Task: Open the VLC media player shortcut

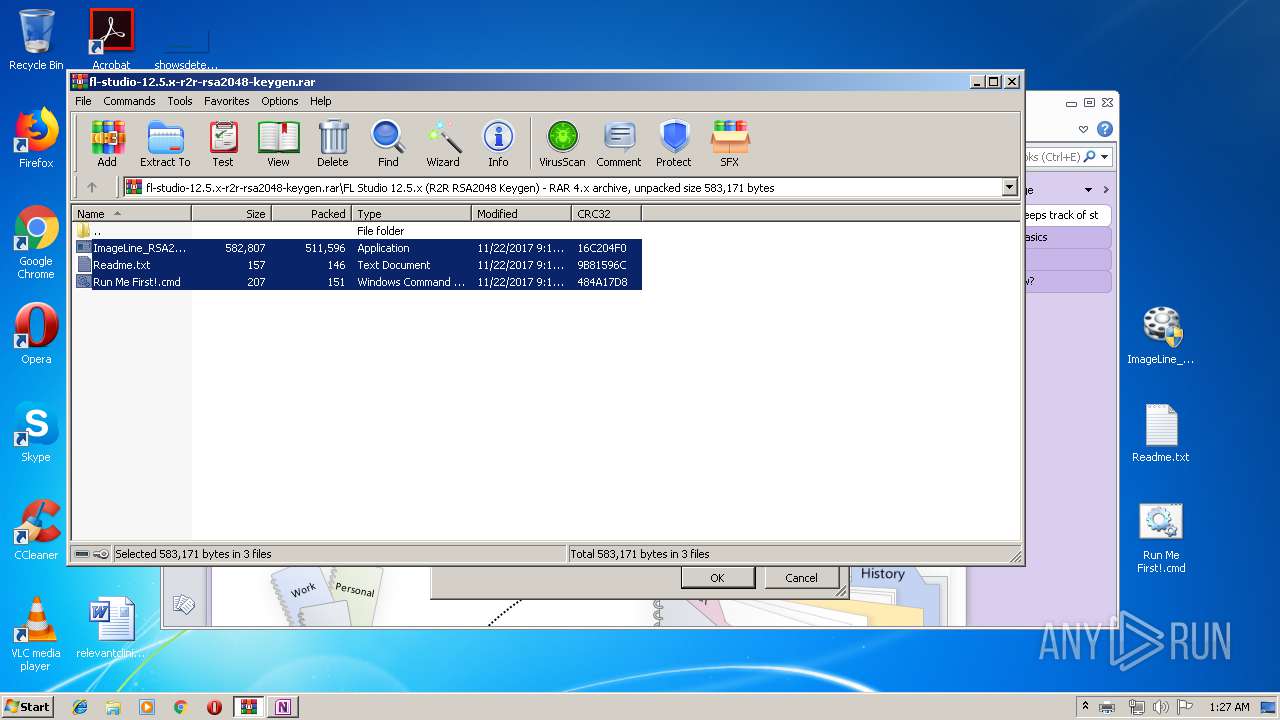Action: 36,634
